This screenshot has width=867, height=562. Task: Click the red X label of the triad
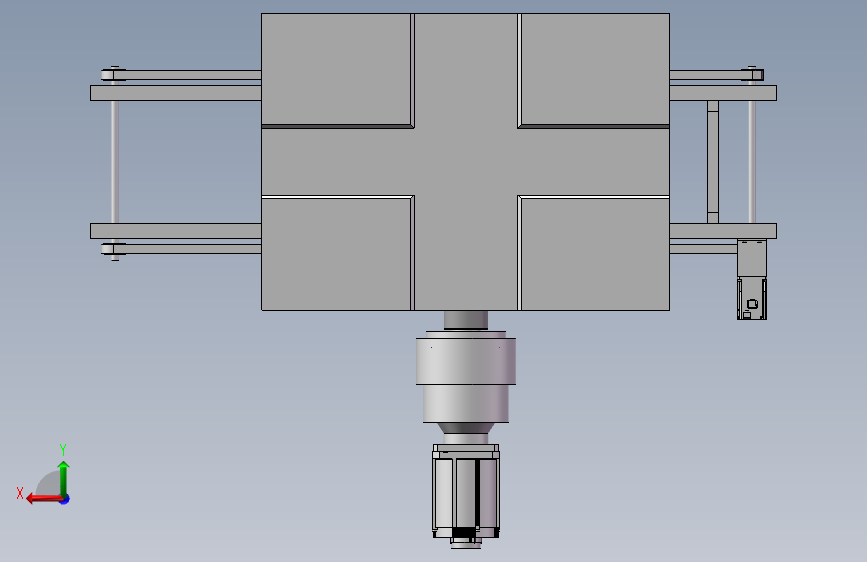[20, 493]
